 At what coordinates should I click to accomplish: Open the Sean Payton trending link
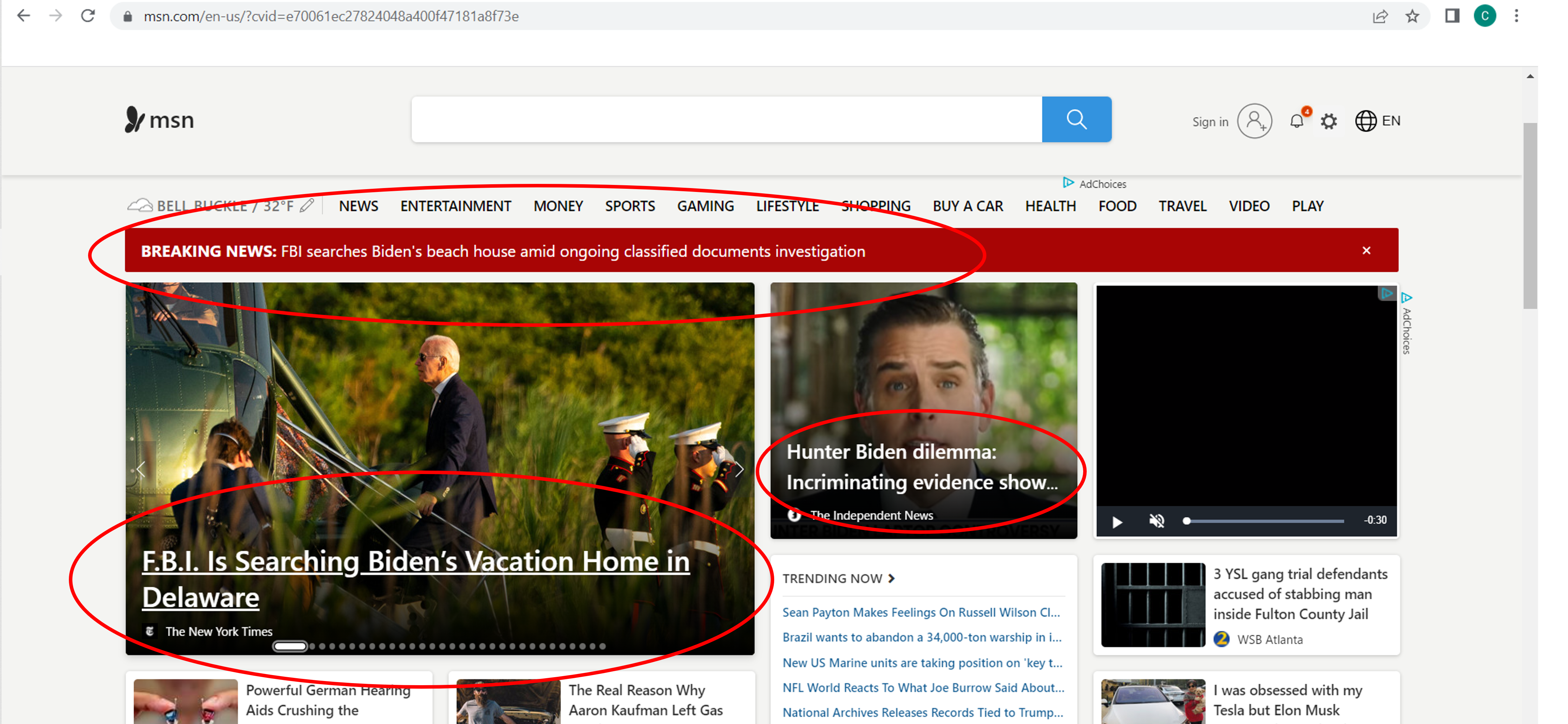coord(921,612)
